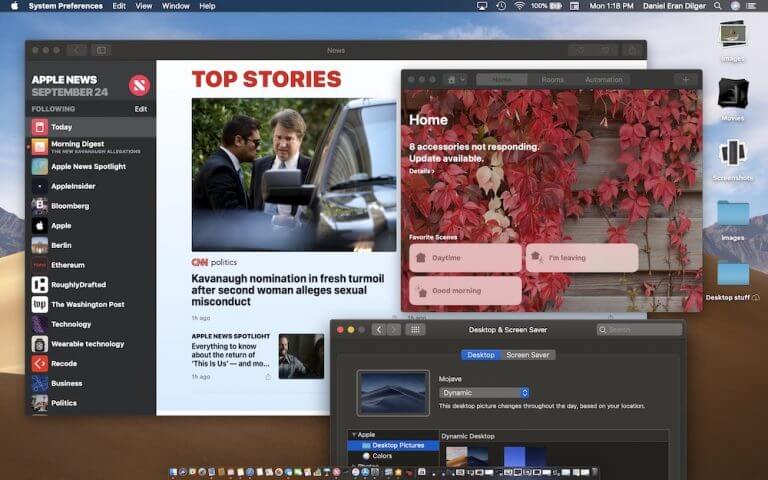The image size is (768, 480).
Task: Click the Time Machine menu bar icon
Action: (x=501, y=6)
